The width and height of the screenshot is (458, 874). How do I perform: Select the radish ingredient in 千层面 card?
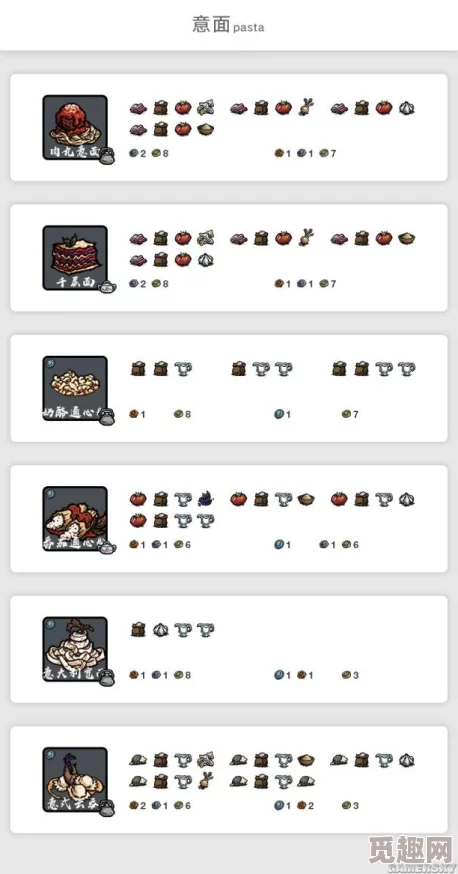point(305,237)
